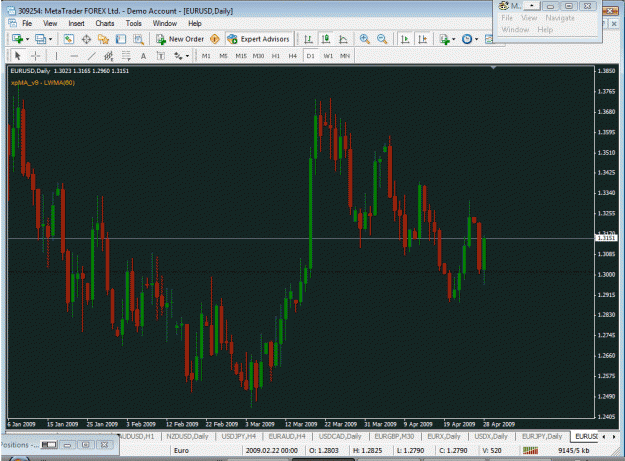Switch to the EURX,Daily chart tab
The height and width of the screenshot is (461, 625).
[x=444, y=436]
